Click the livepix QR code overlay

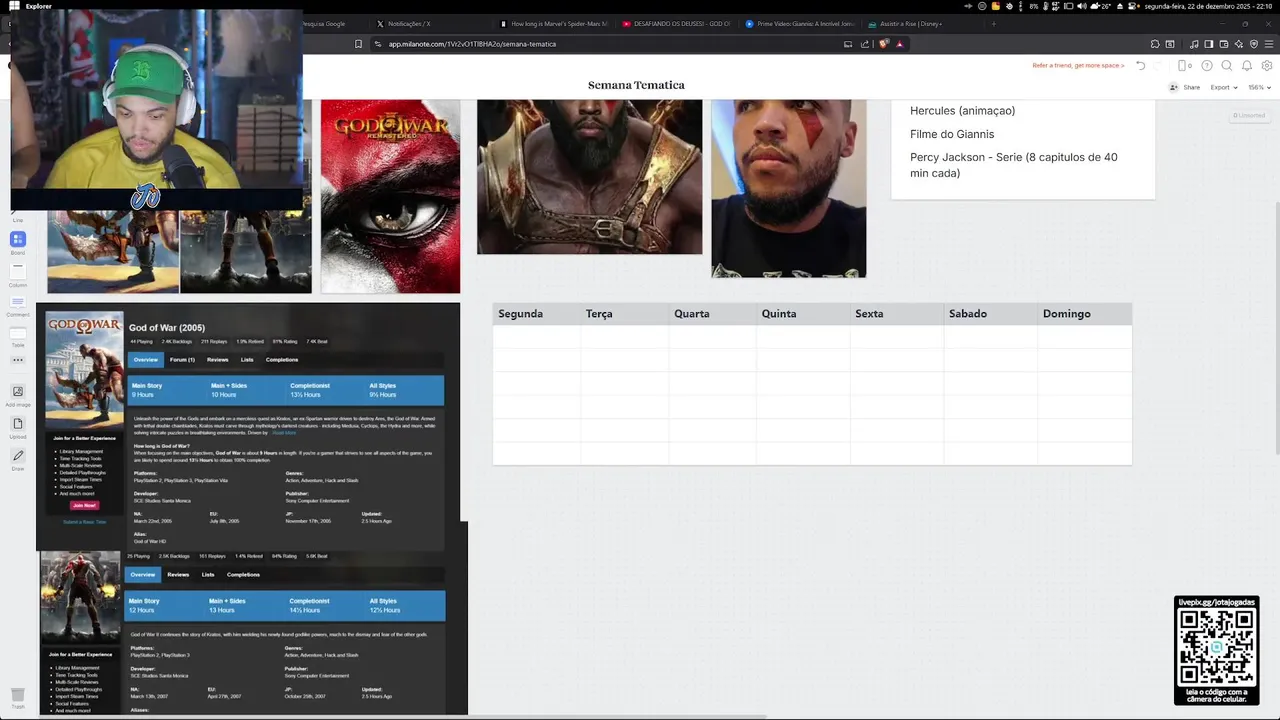(1216, 650)
